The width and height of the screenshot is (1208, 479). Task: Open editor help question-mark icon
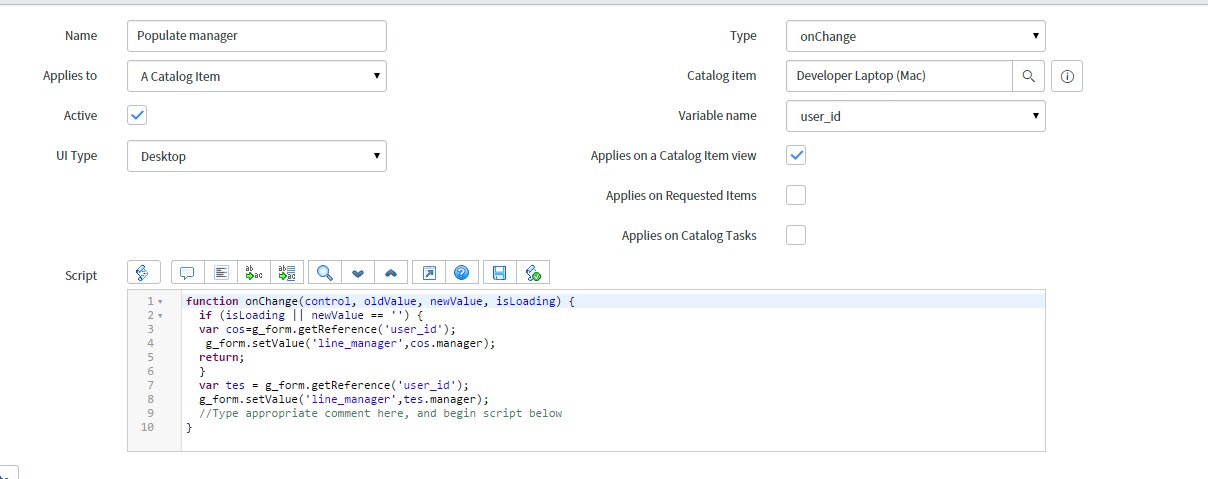click(x=461, y=272)
